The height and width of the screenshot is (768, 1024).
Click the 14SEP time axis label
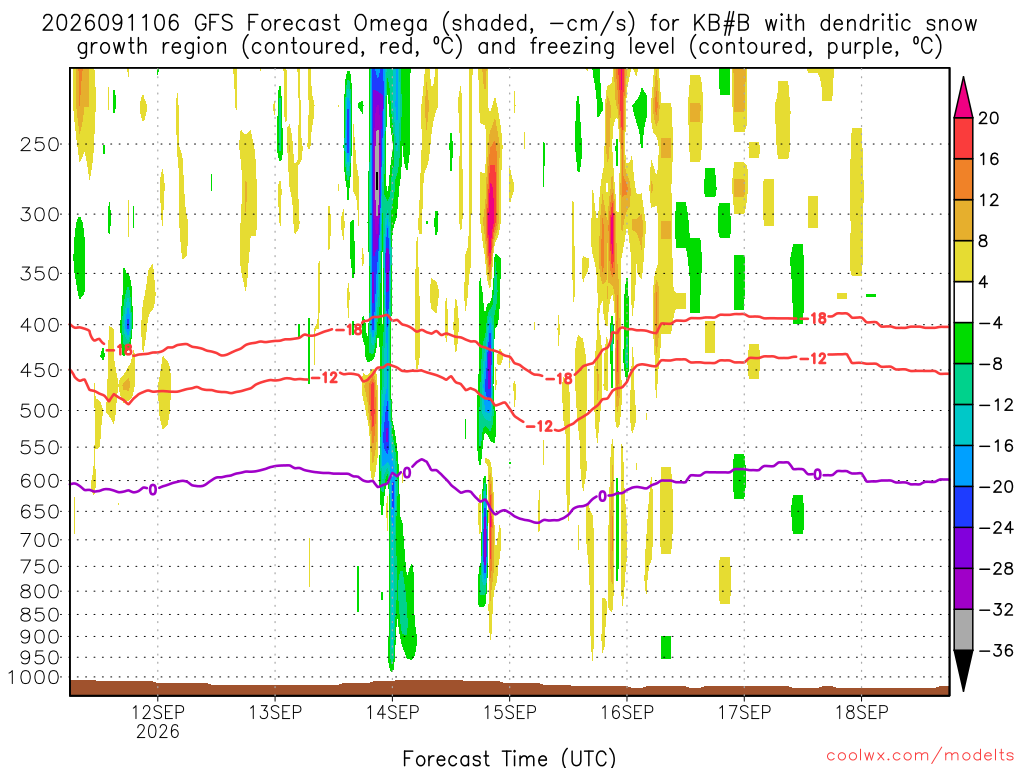point(392,712)
